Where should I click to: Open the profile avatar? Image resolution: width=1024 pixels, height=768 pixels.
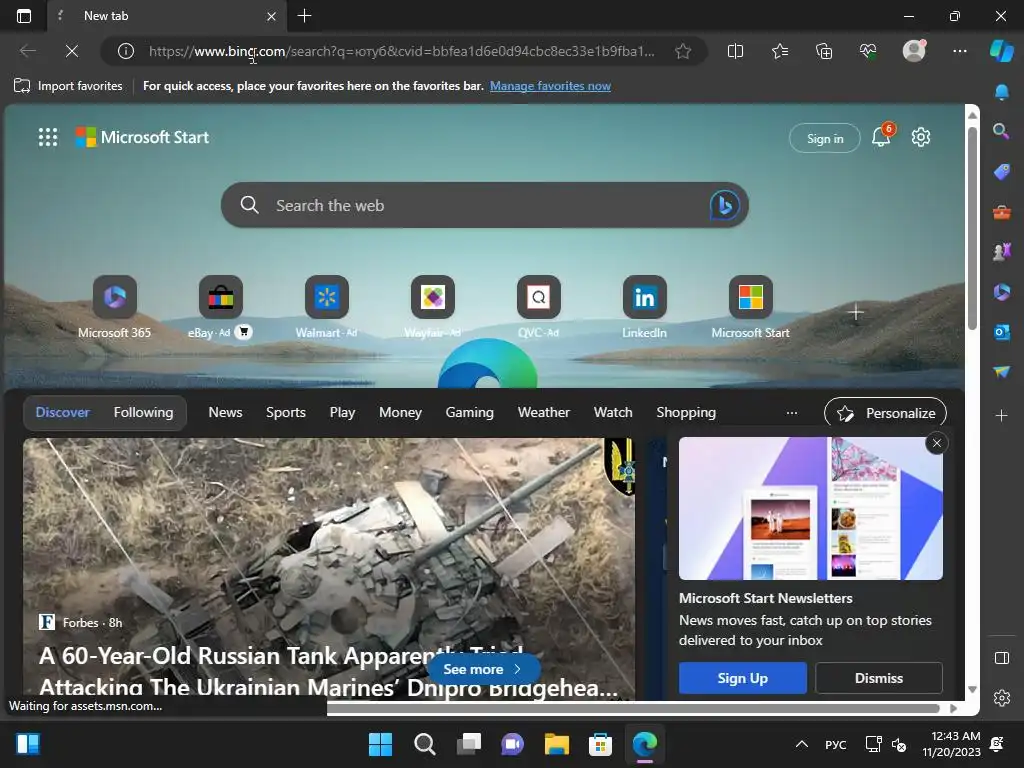coord(914,50)
